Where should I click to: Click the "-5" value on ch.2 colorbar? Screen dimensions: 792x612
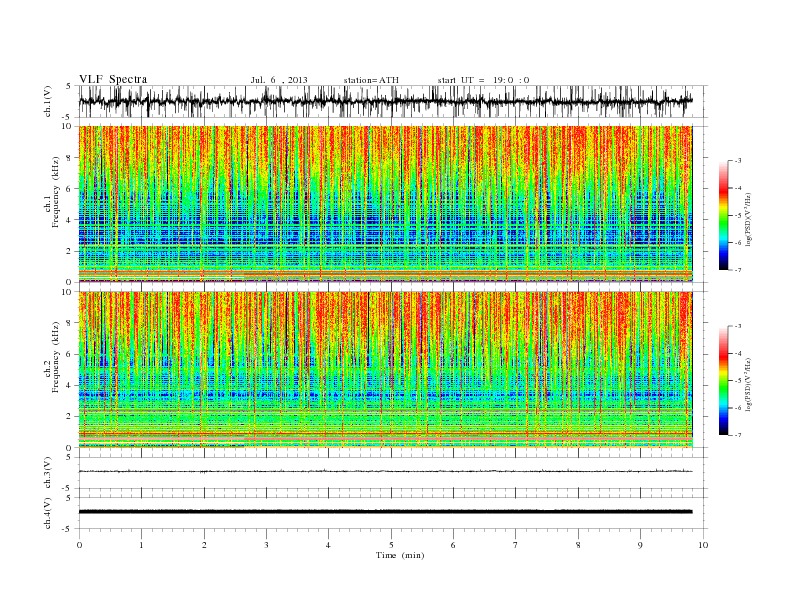tap(738, 381)
